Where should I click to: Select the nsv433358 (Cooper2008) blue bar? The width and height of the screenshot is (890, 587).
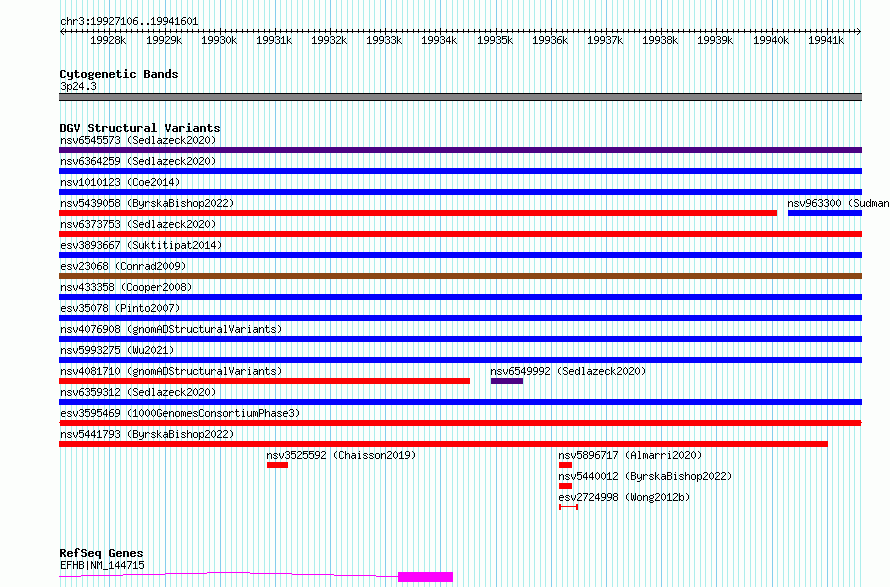[x=460, y=297]
